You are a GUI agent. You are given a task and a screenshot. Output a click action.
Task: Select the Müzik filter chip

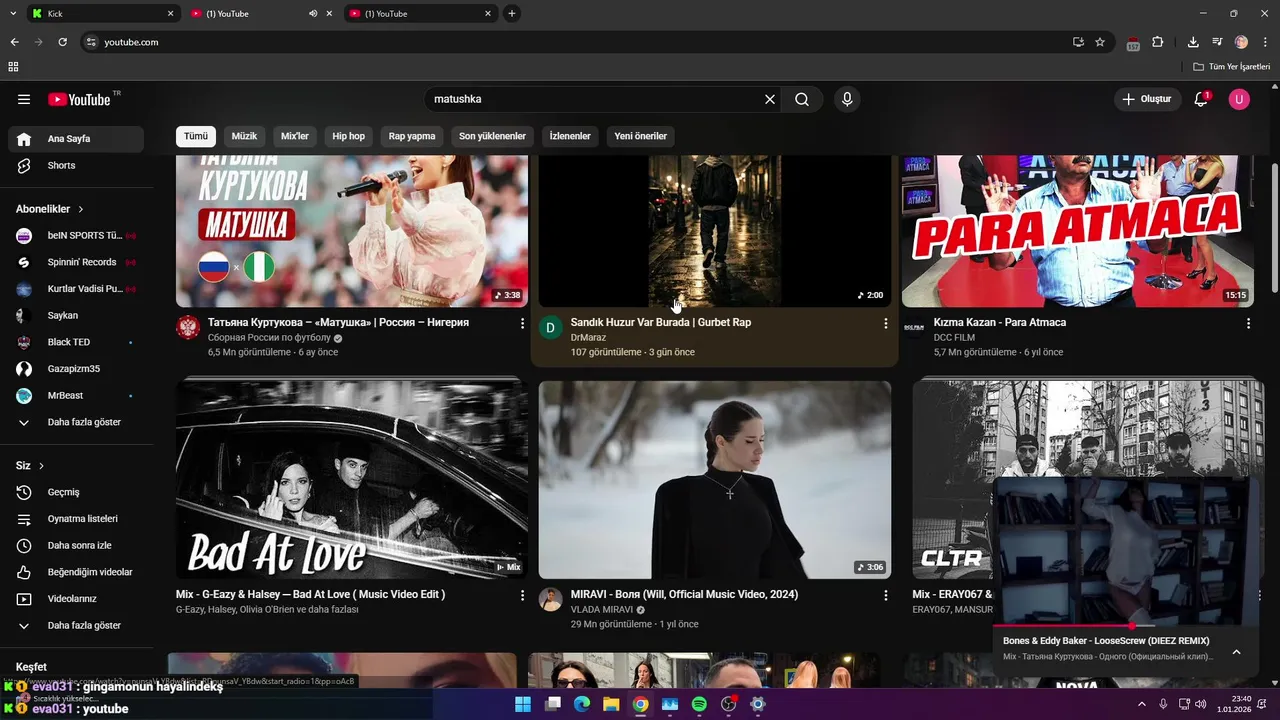pyautogui.click(x=244, y=136)
